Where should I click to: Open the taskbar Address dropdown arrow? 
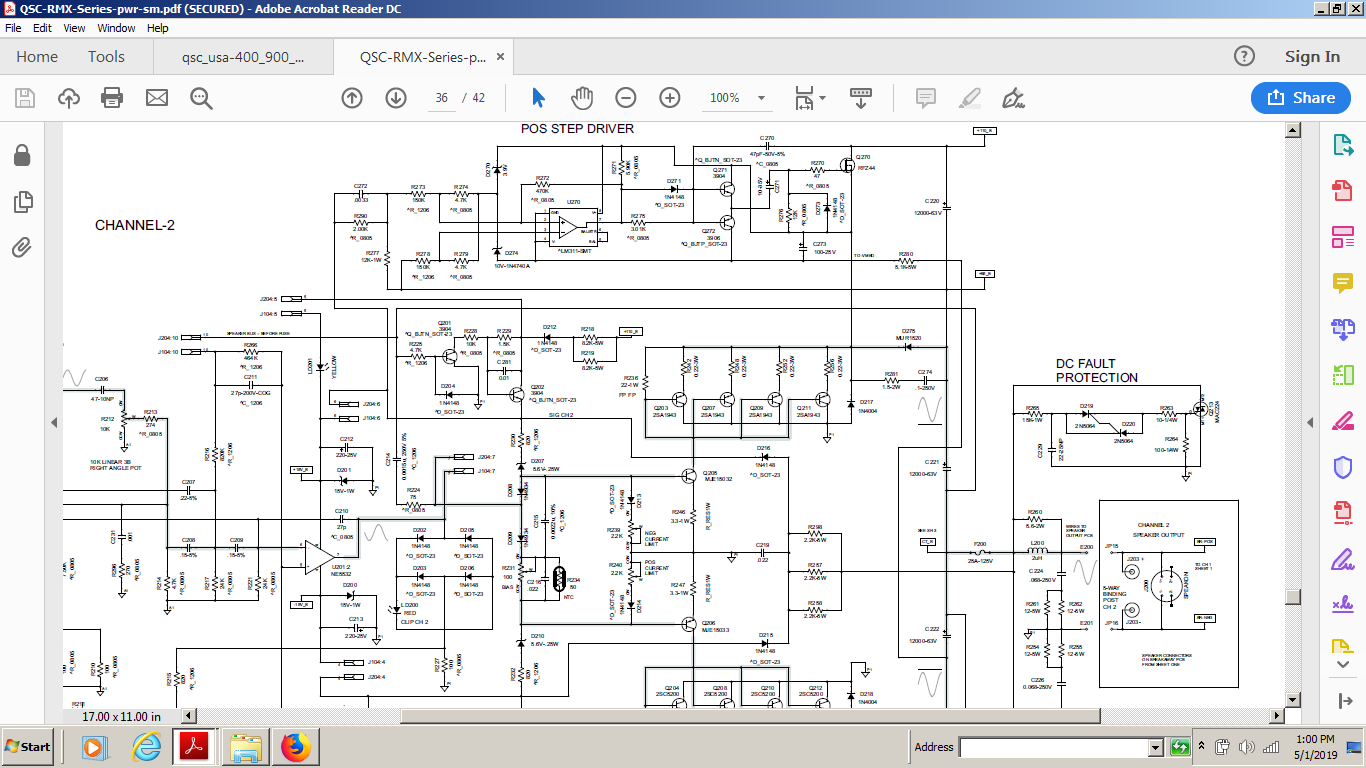(x=1156, y=747)
